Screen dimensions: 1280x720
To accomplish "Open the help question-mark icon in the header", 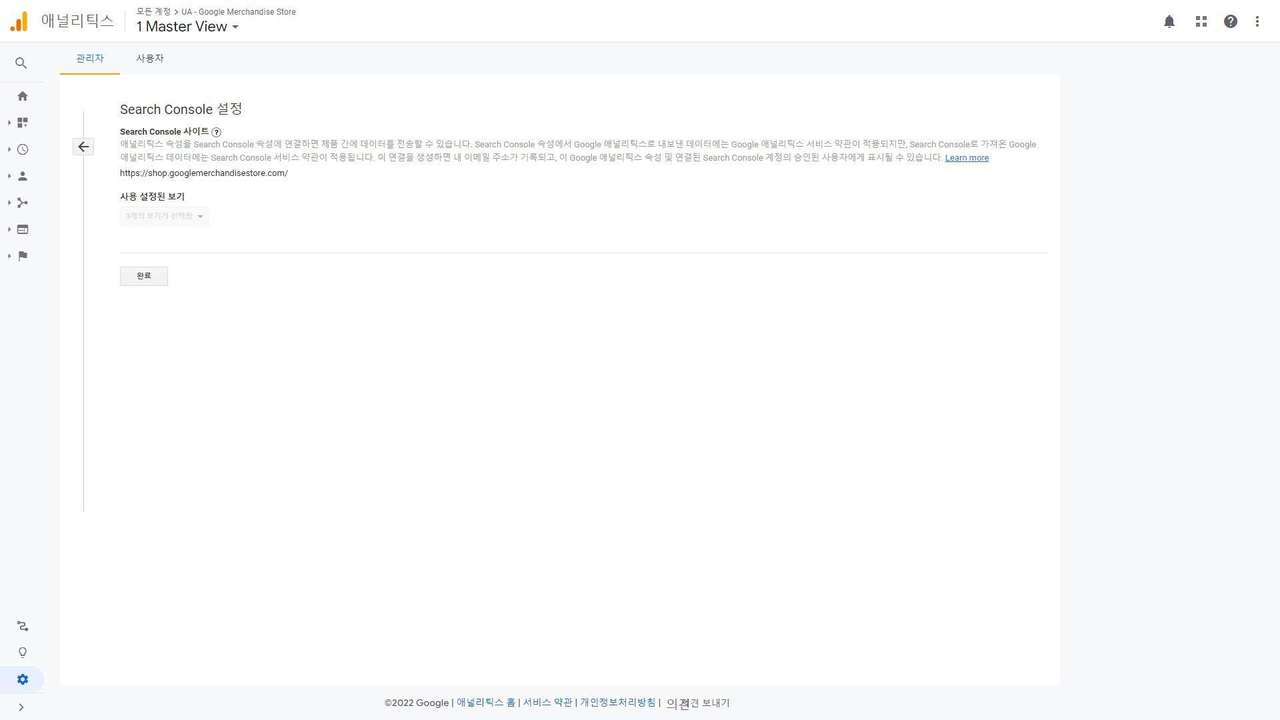I will (1230, 21).
